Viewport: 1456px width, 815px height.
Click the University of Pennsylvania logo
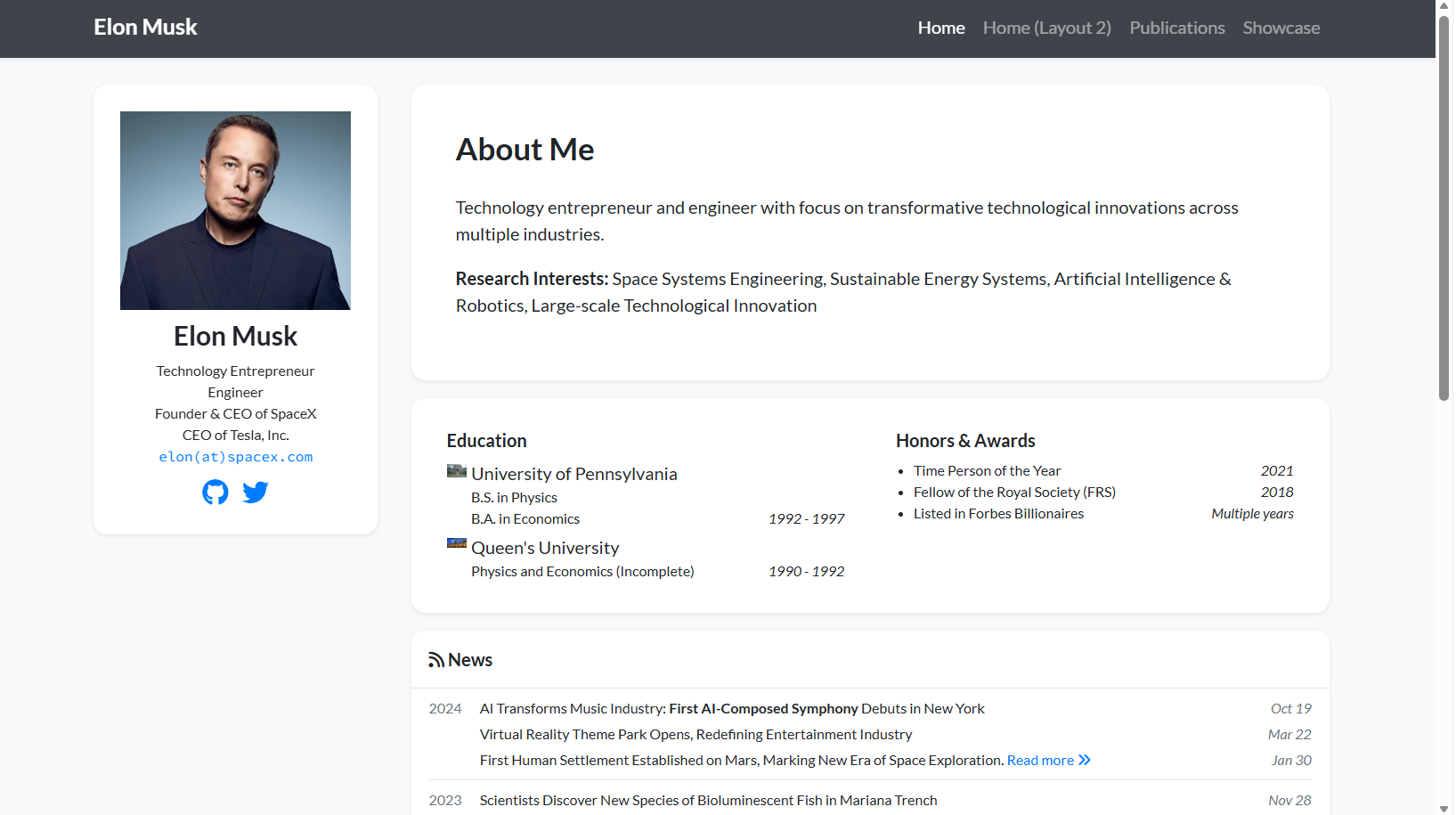[x=457, y=470]
